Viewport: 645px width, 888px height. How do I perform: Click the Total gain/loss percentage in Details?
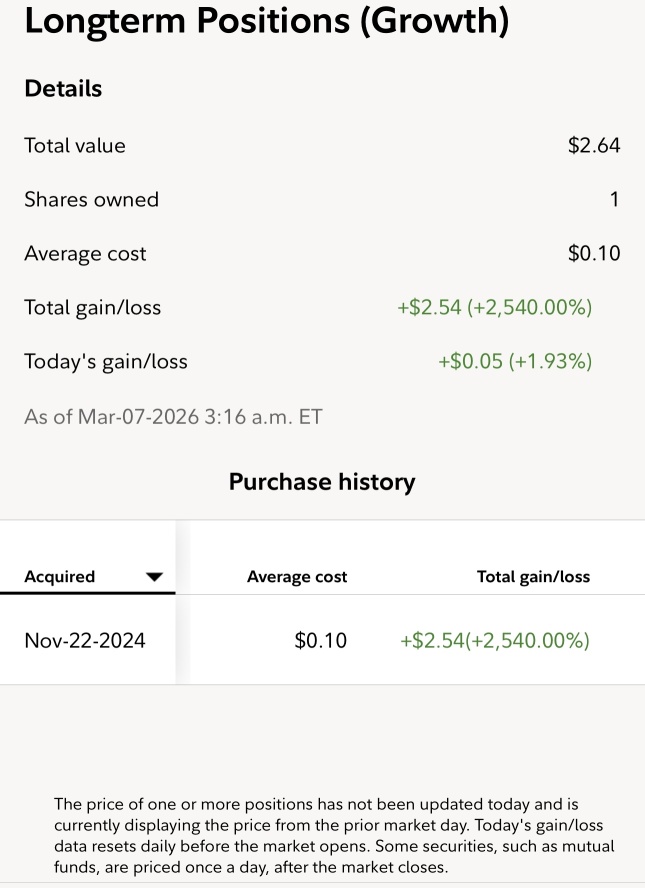(x=529, y=308)
